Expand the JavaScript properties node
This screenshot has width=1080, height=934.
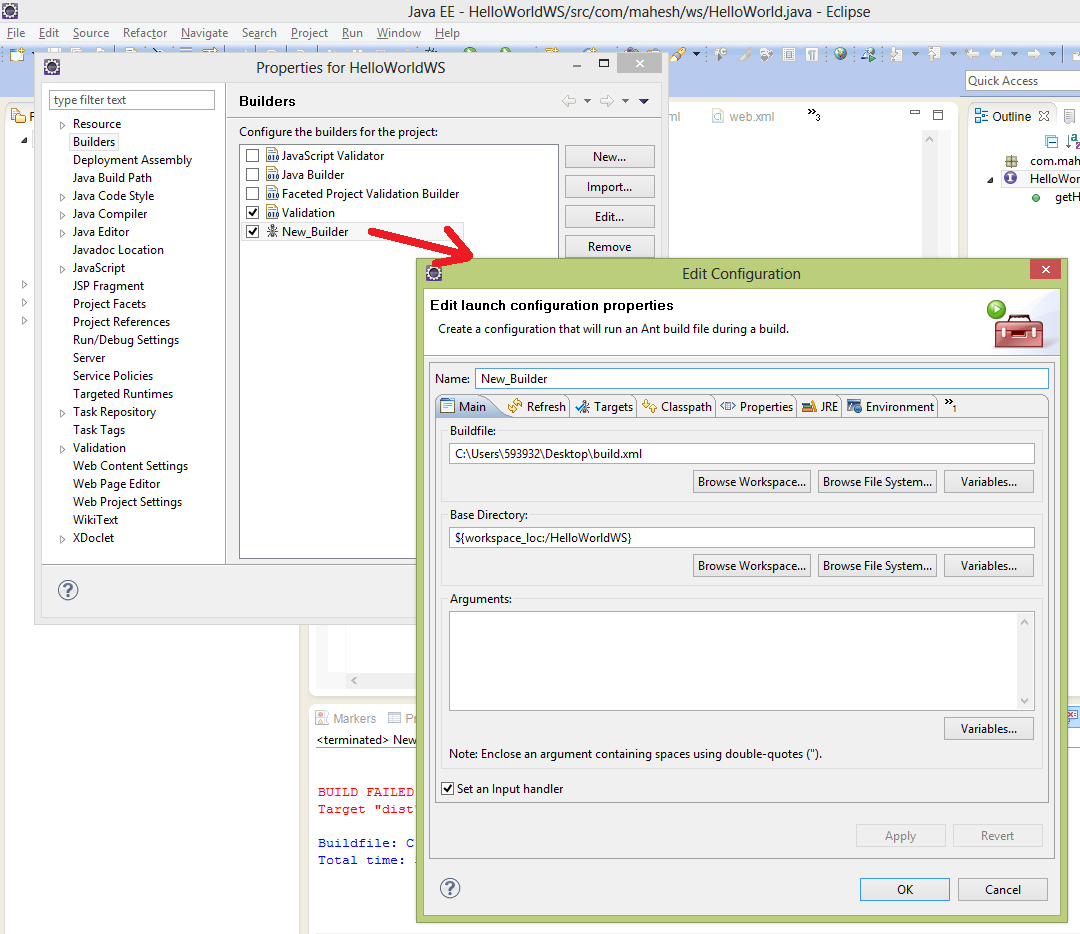tap(62, 269)
